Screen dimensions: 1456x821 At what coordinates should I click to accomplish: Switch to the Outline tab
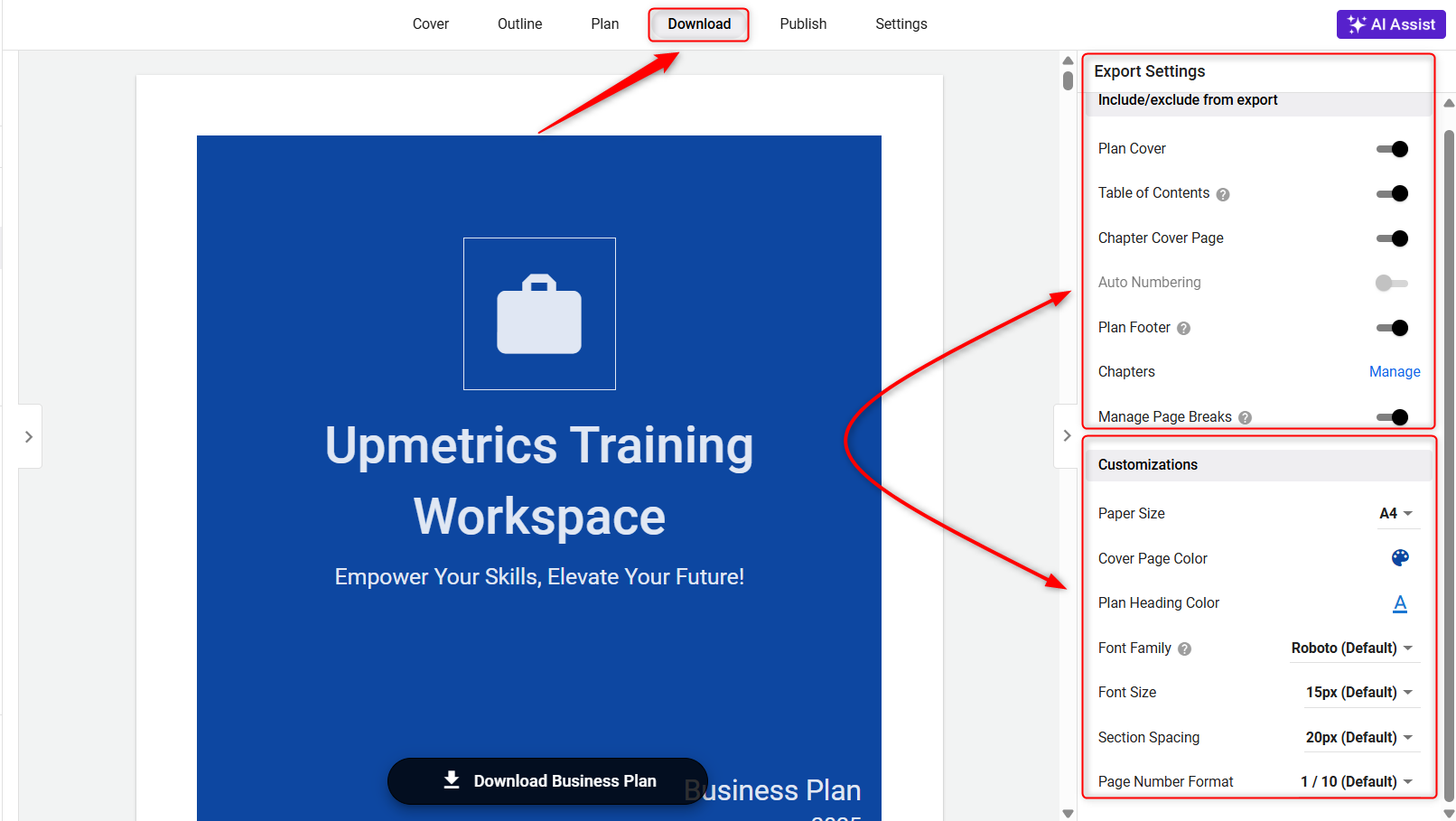click(x=519, y=24)
